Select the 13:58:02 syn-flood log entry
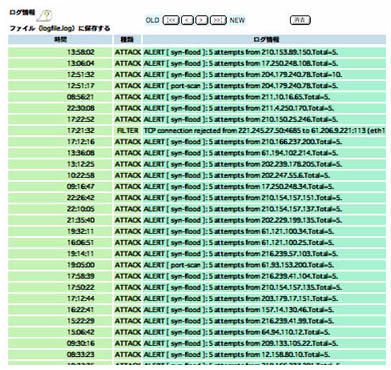The width and height of the screenshot is (391, 370). [197, 52]
